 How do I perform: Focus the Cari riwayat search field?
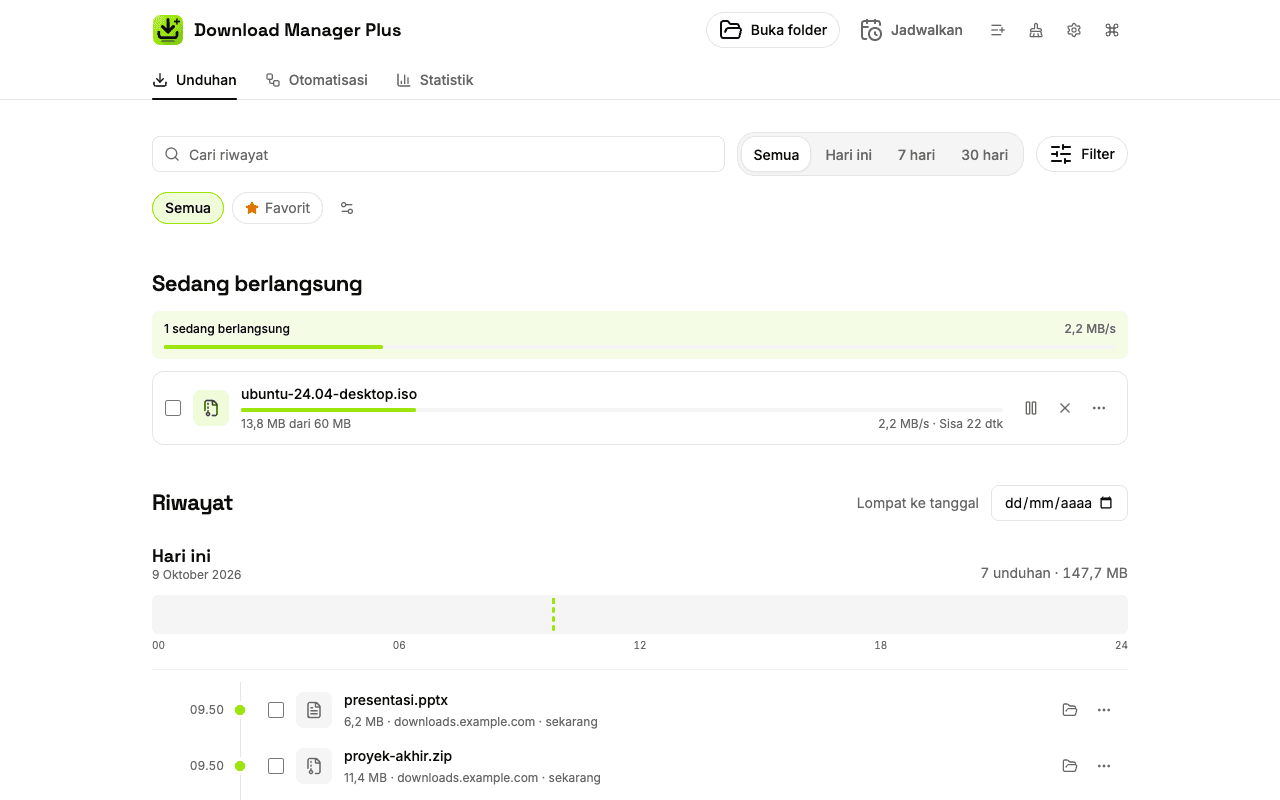(x=438, y=154)
